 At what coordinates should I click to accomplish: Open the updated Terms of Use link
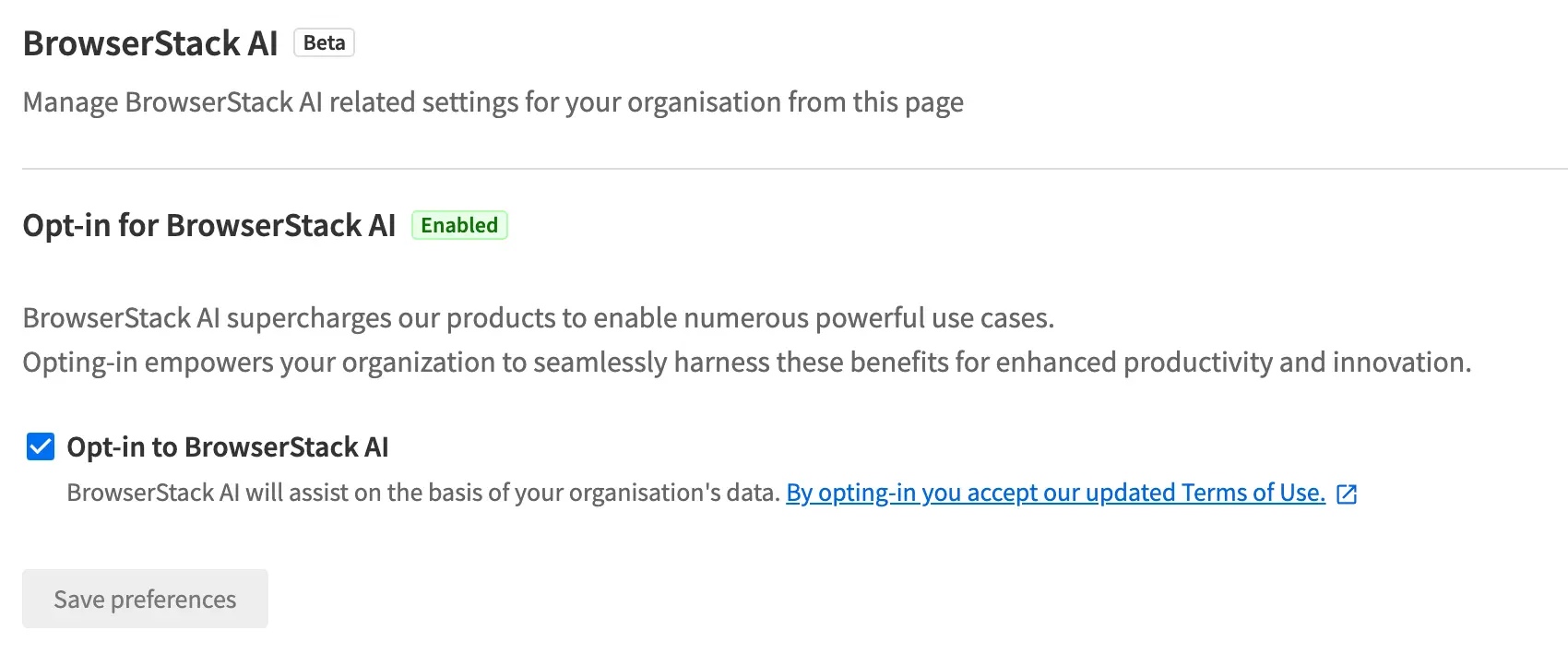1055,494
